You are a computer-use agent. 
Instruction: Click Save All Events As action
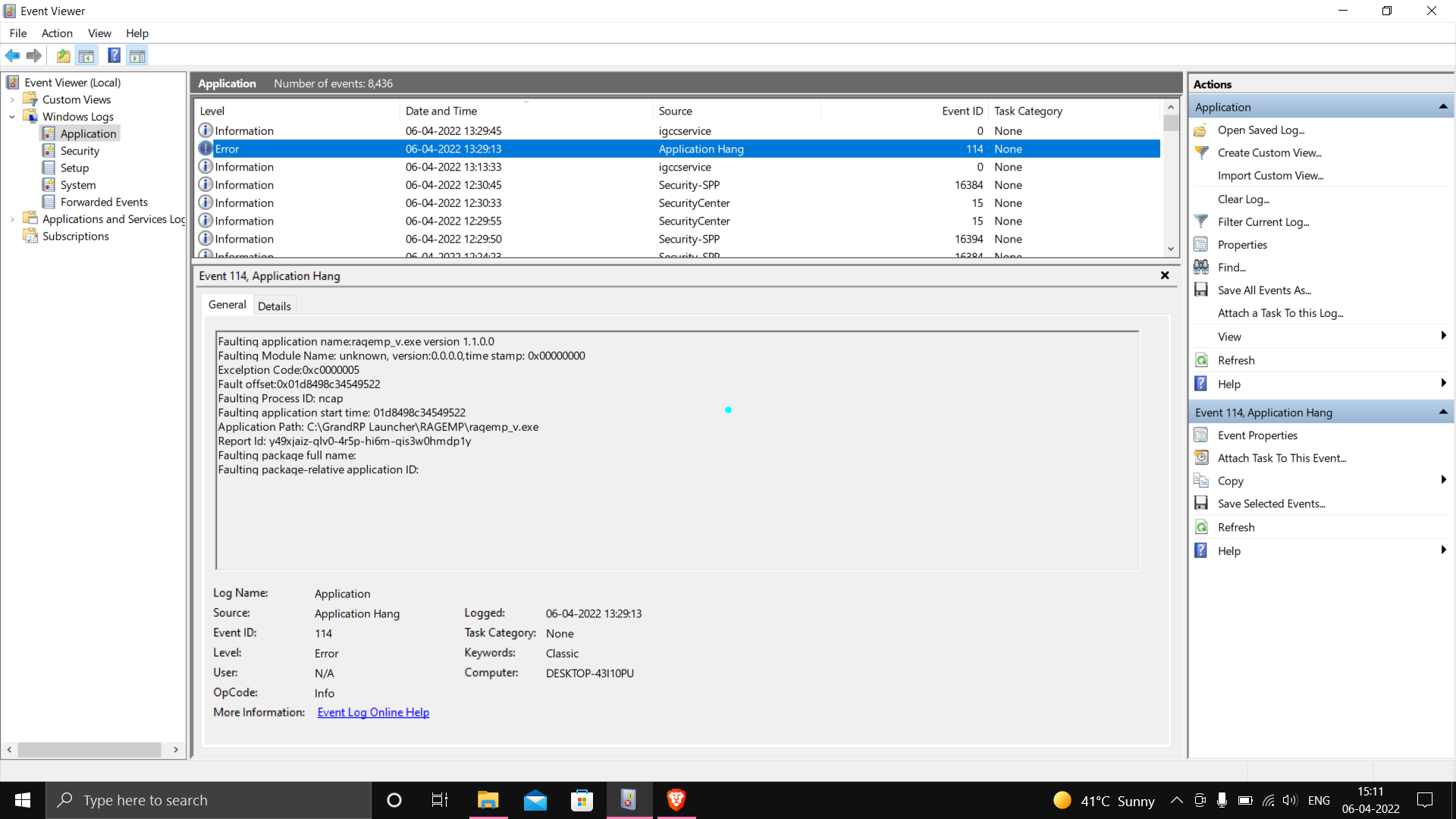1263,290
